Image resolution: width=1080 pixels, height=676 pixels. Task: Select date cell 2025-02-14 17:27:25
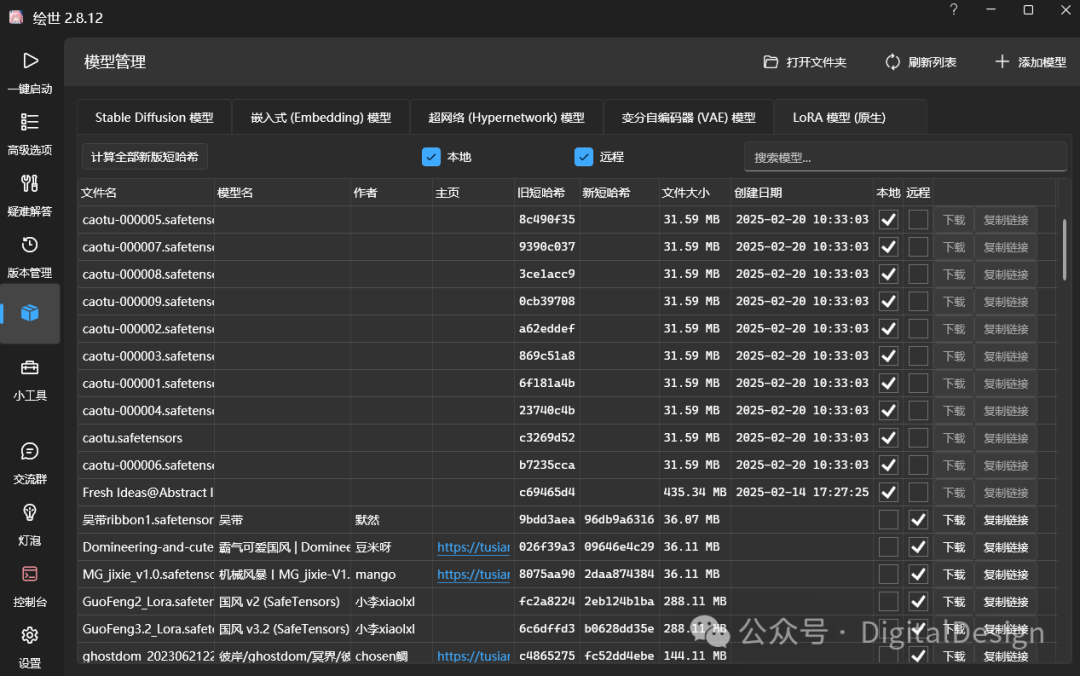[x=802, y=493]
